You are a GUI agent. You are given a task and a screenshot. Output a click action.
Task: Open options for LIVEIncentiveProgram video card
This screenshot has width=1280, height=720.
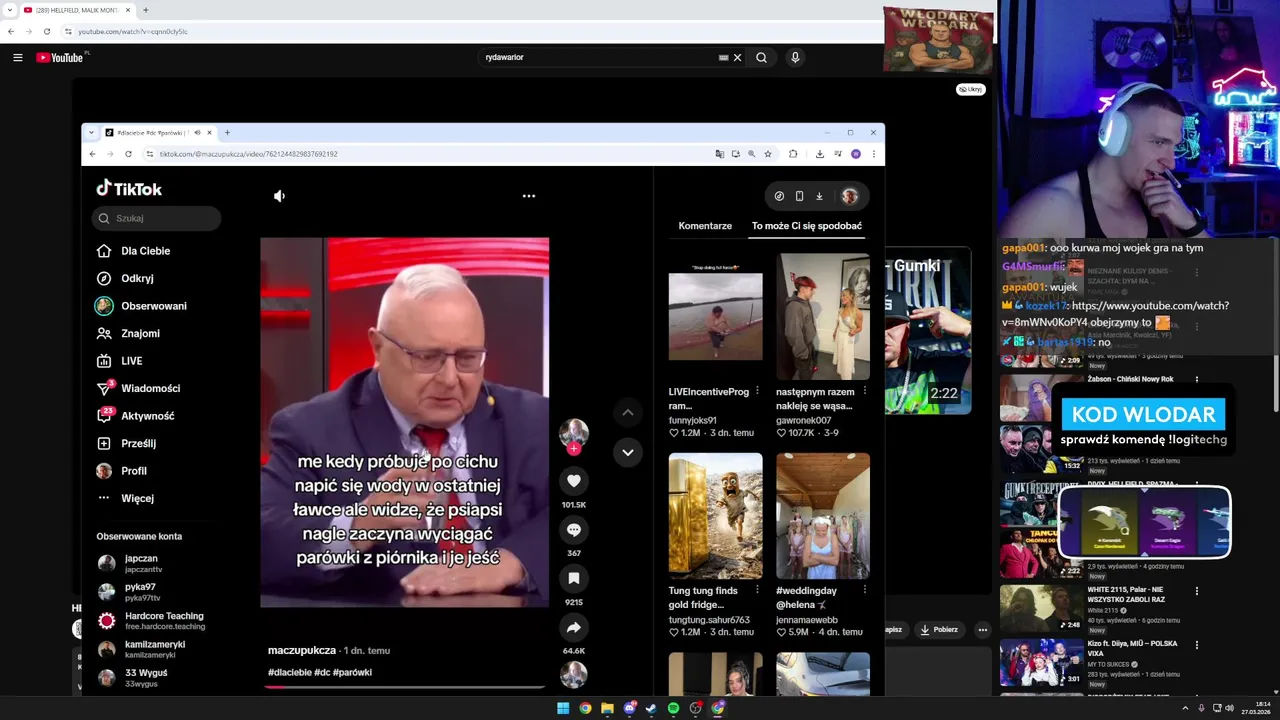click(x=757, y=391)
